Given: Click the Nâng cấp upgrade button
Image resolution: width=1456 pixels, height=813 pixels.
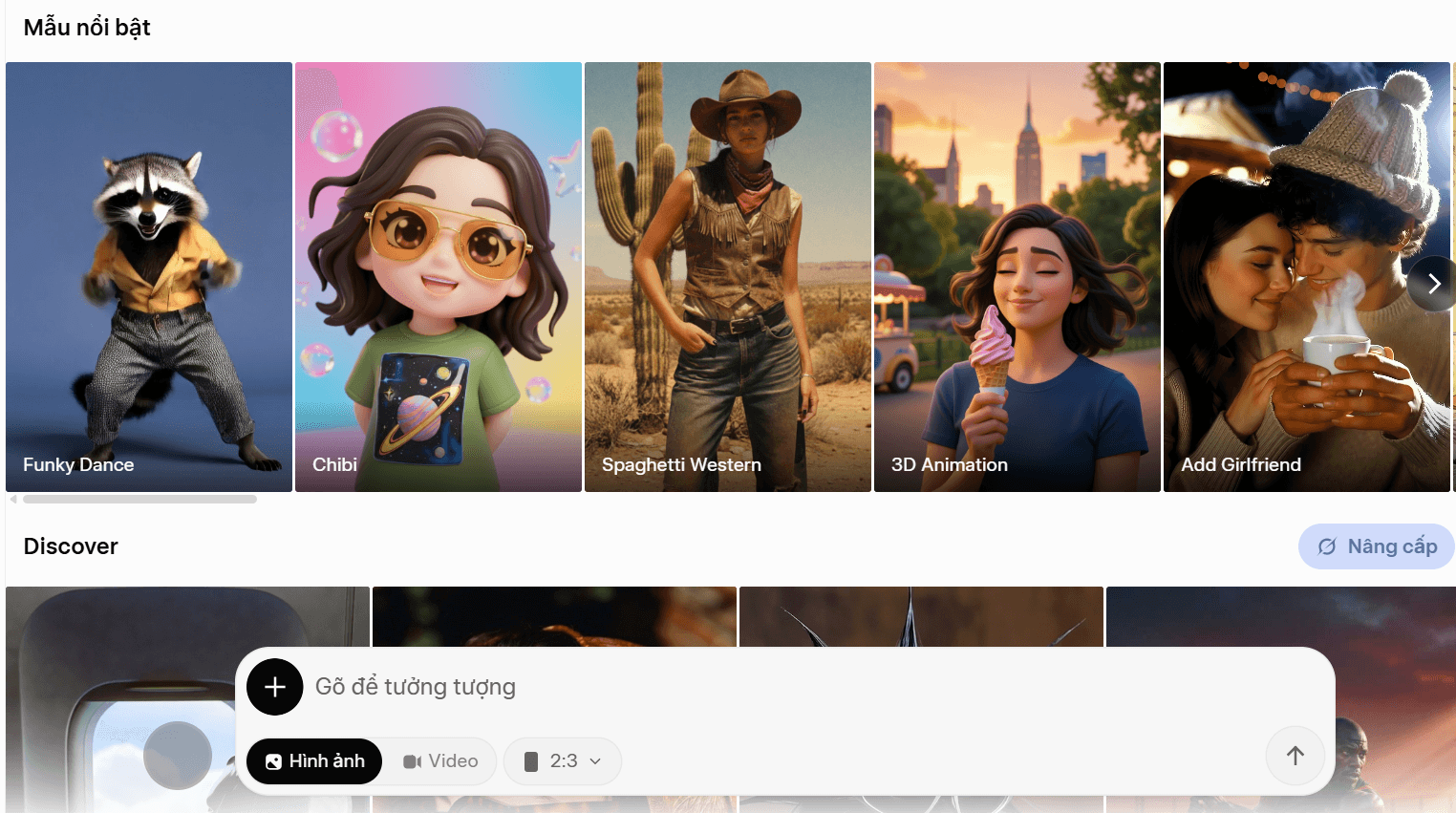Looking at the screenshot, I should click(1376, 546).
